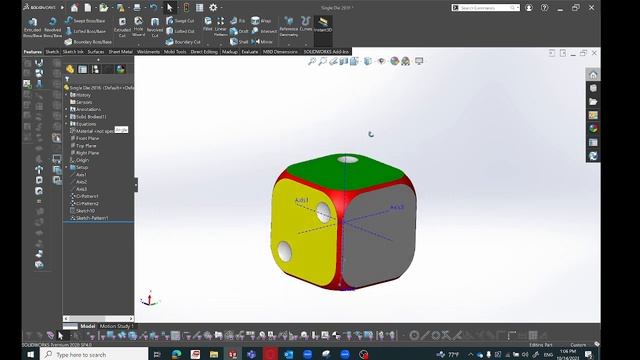
Task: Select the Extruded Cut tool
Action: click(x=122, y=27)
